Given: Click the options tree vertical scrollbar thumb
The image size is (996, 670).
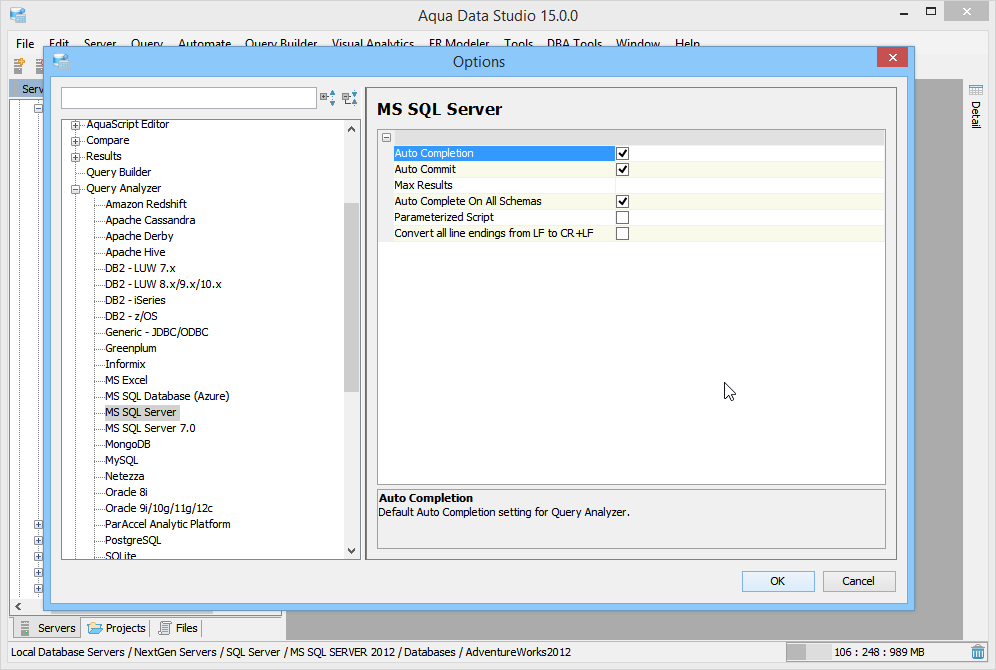Looking at the screenshot, I should tap(351, 297).
